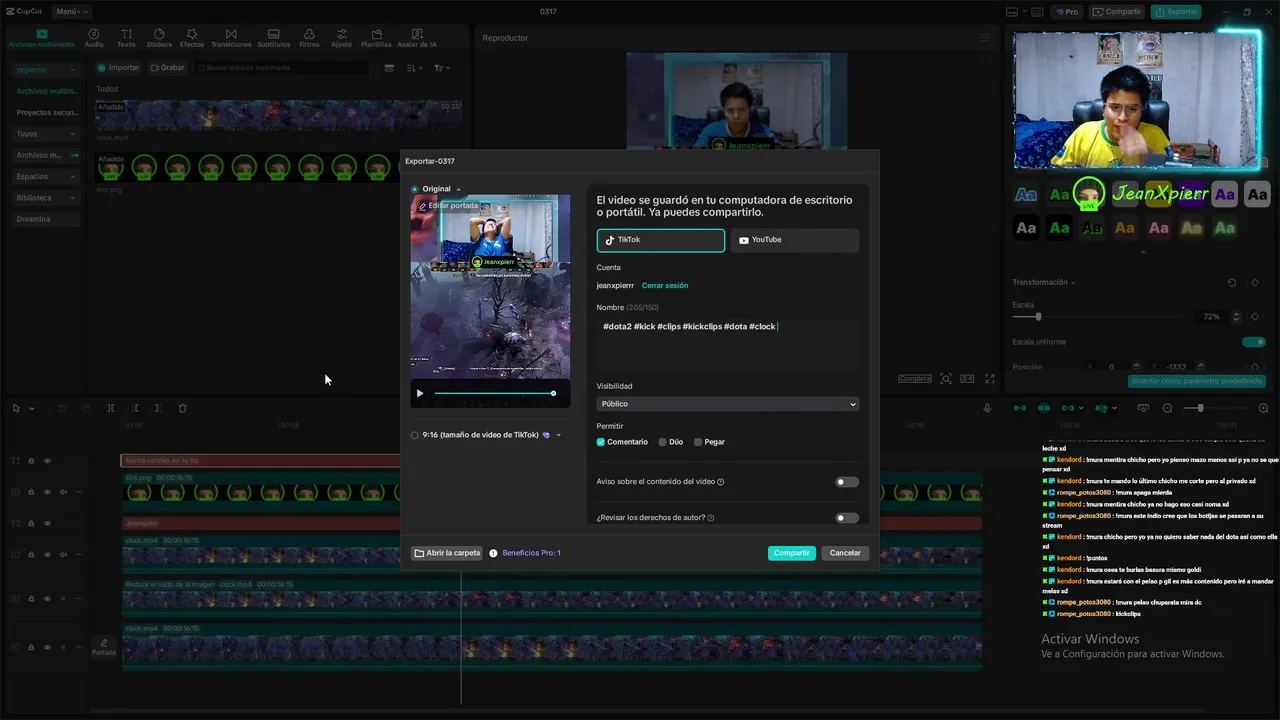1280x720 pixels.
Task: Click the Cerrar sesión link
Action: coord(665,286)
